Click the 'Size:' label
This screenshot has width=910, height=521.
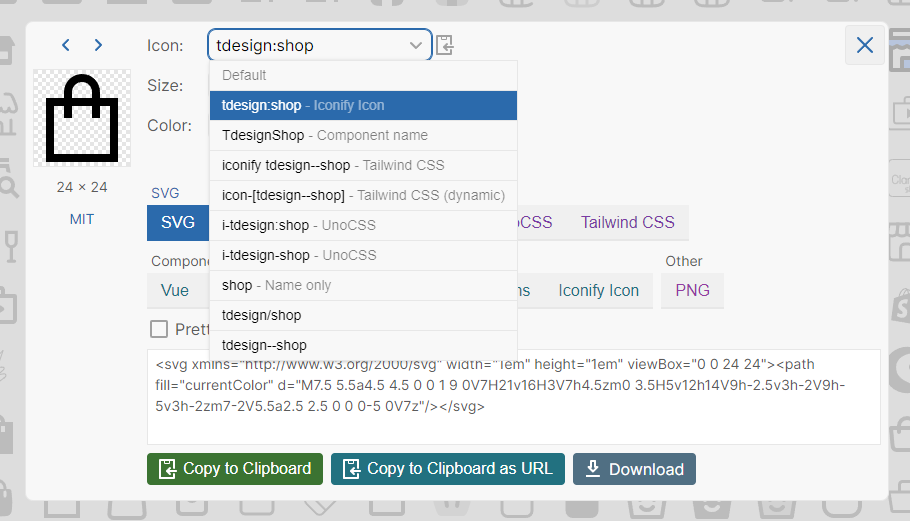pyautogui.click(x=165, y=85)
